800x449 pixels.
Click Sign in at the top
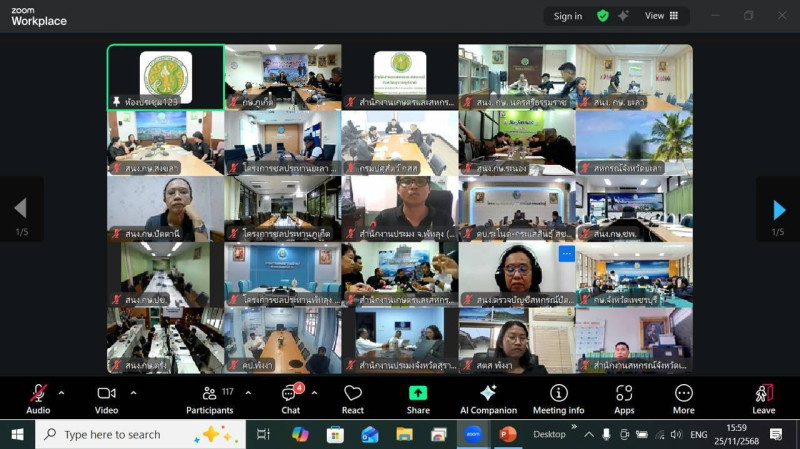(x=568, y=16)
